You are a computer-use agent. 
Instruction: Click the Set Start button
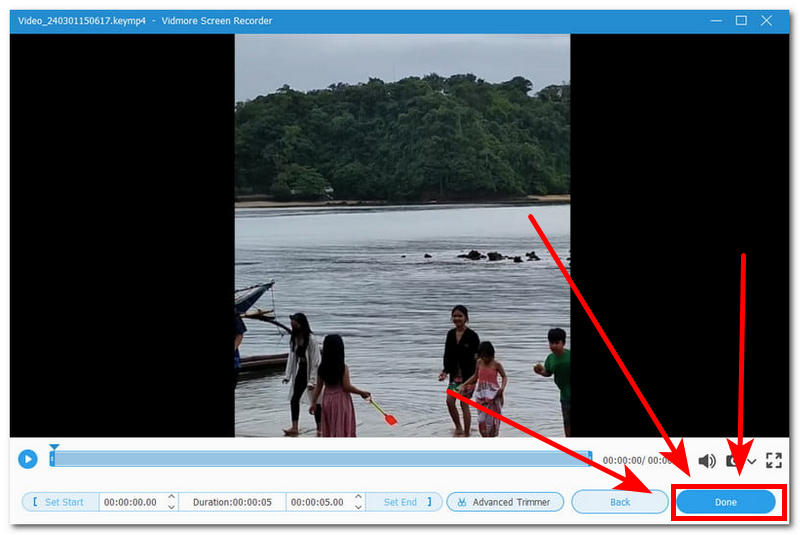tap(60, 502)
